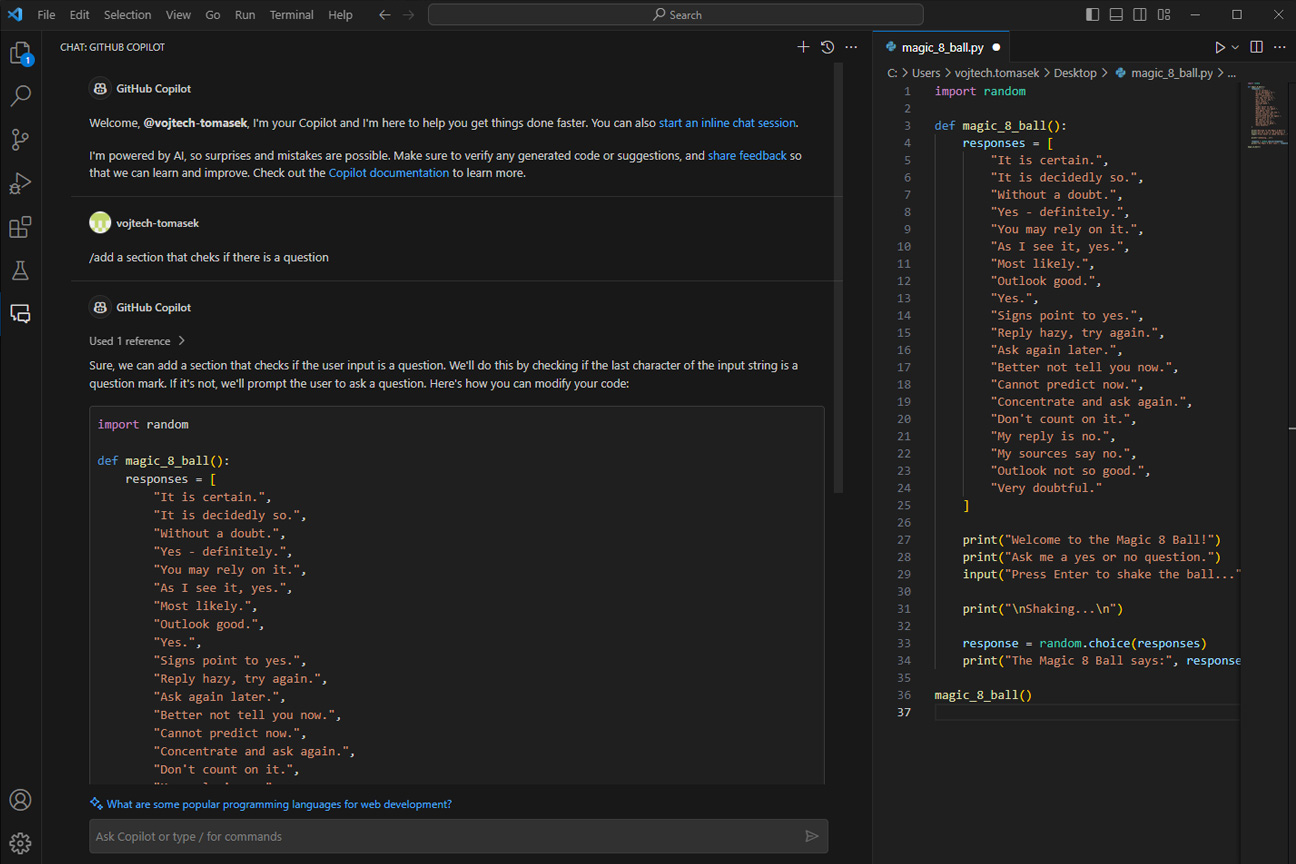This screenshot has width=1296, height=864.
Task: Click the sparkle icon beside the suggested question
Action: tap(96, 804)
